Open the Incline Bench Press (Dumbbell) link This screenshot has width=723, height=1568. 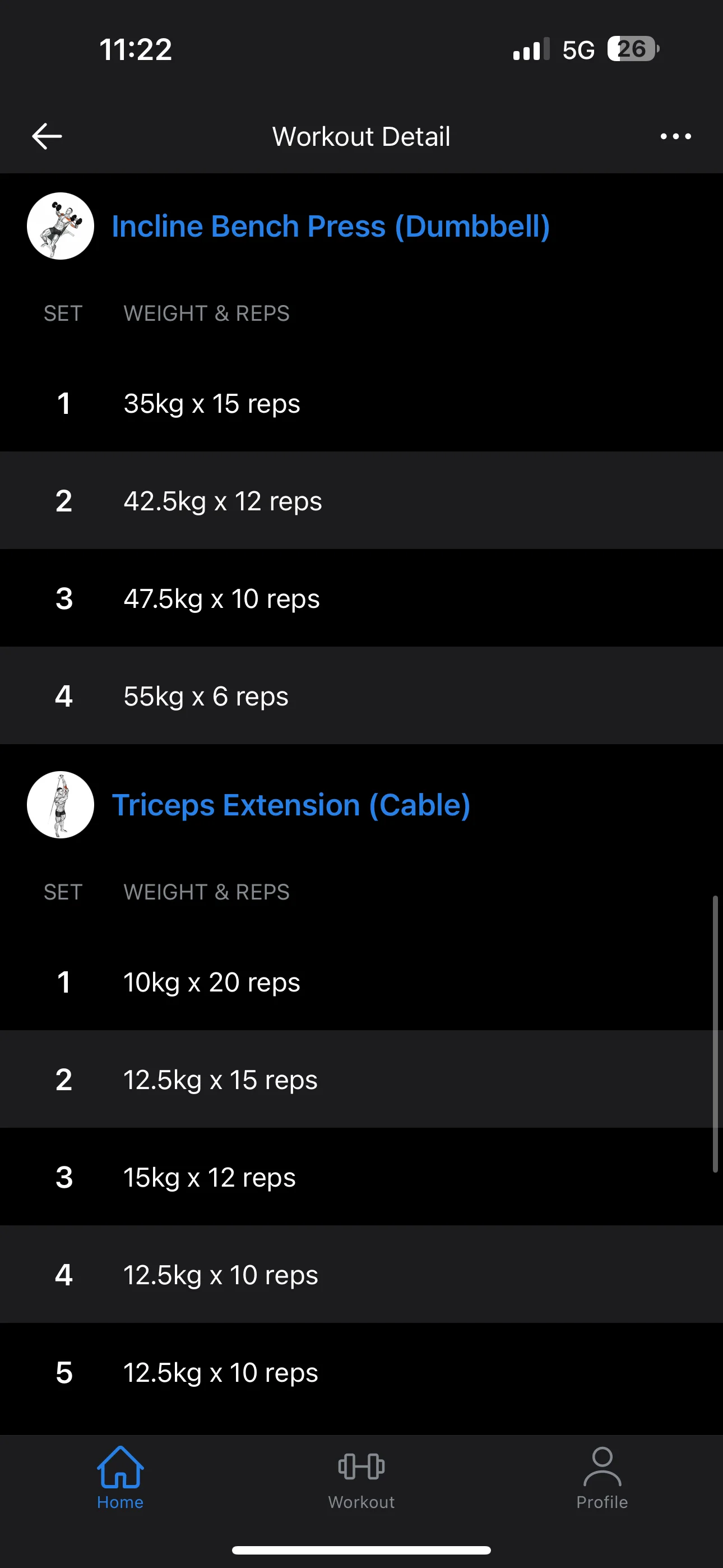331,227
